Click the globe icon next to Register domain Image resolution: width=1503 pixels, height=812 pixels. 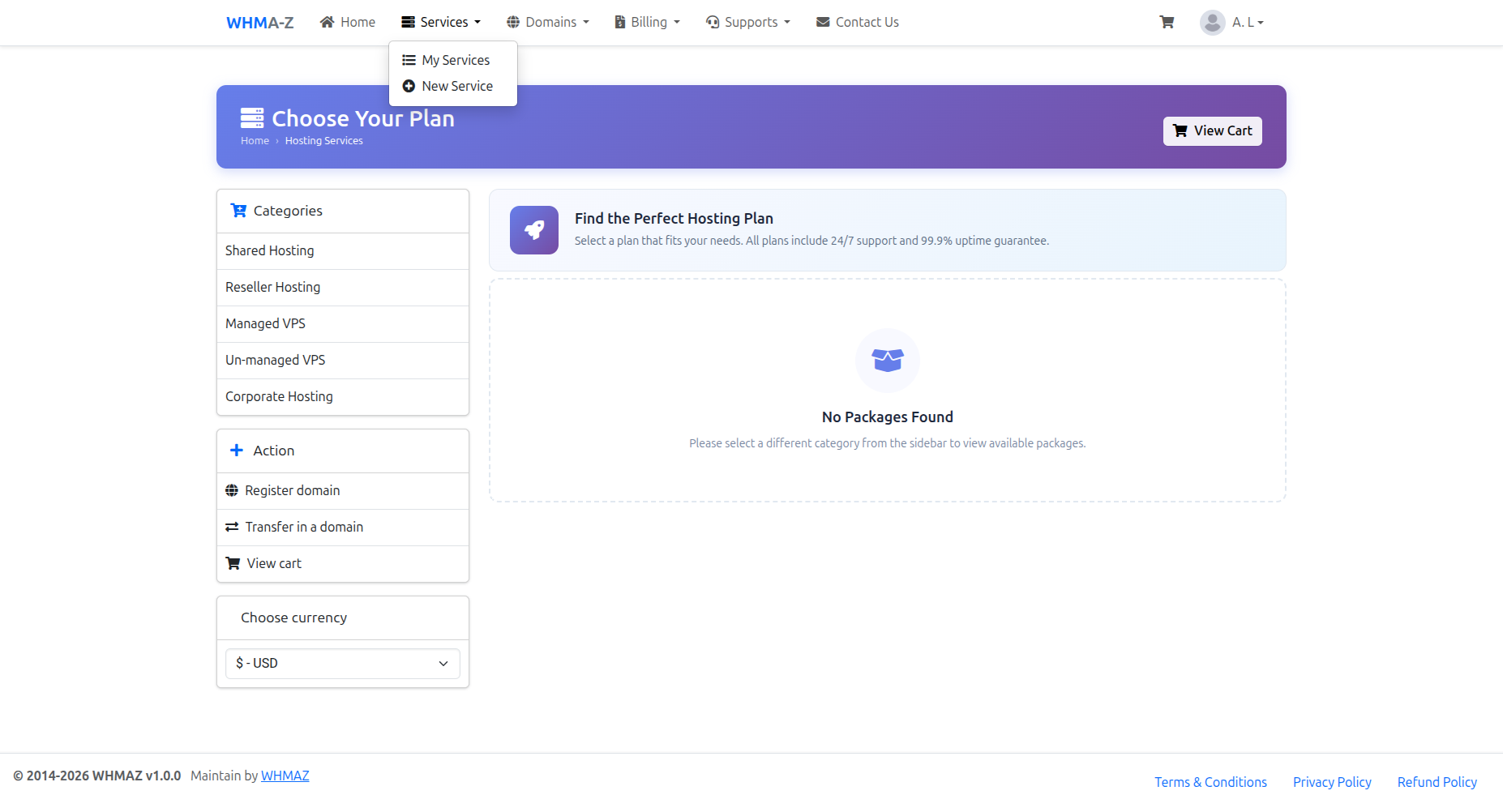coord(233,489)
